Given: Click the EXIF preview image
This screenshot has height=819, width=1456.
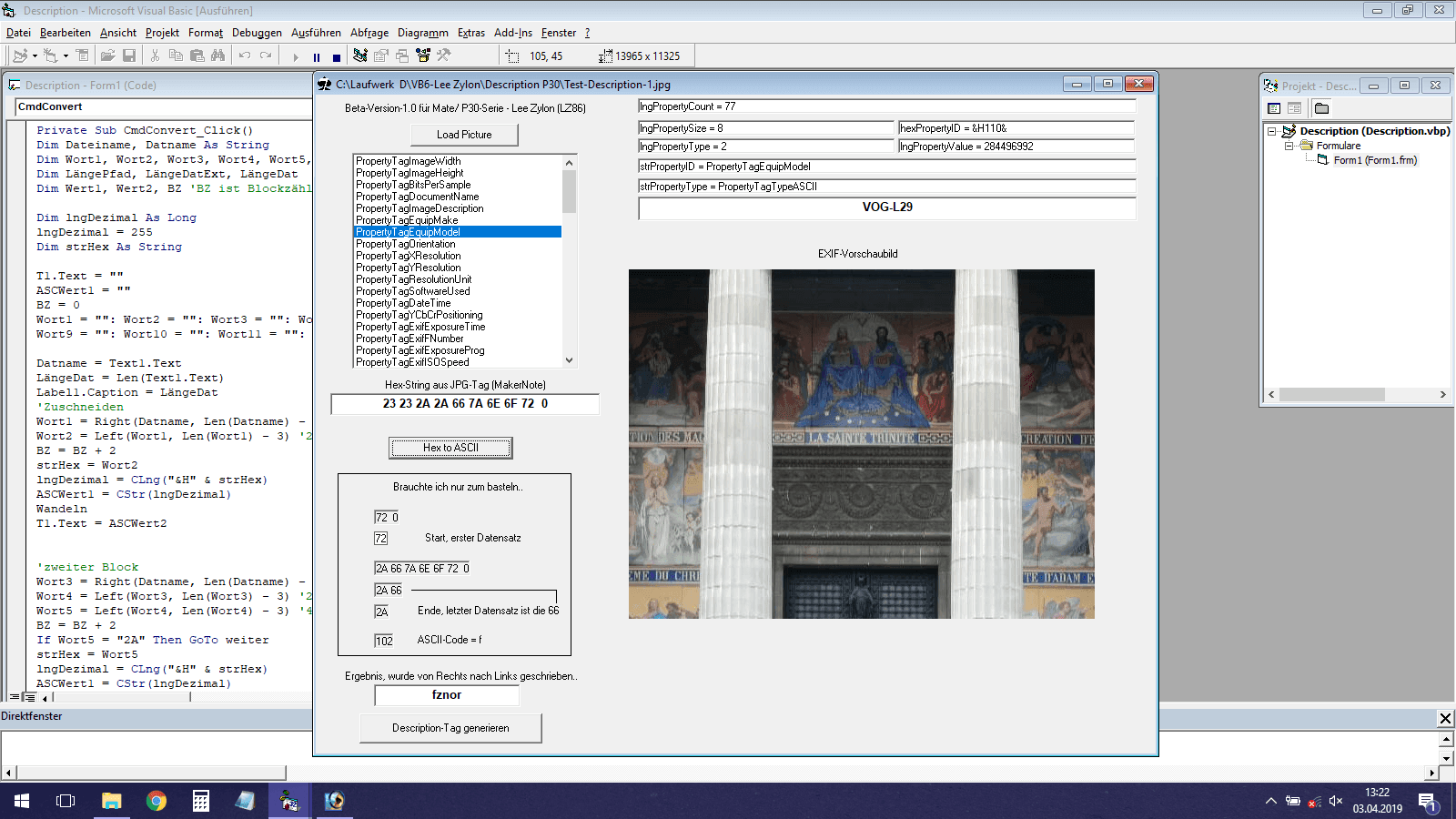Looking at the screenshot, I should (x=862, y=444).
